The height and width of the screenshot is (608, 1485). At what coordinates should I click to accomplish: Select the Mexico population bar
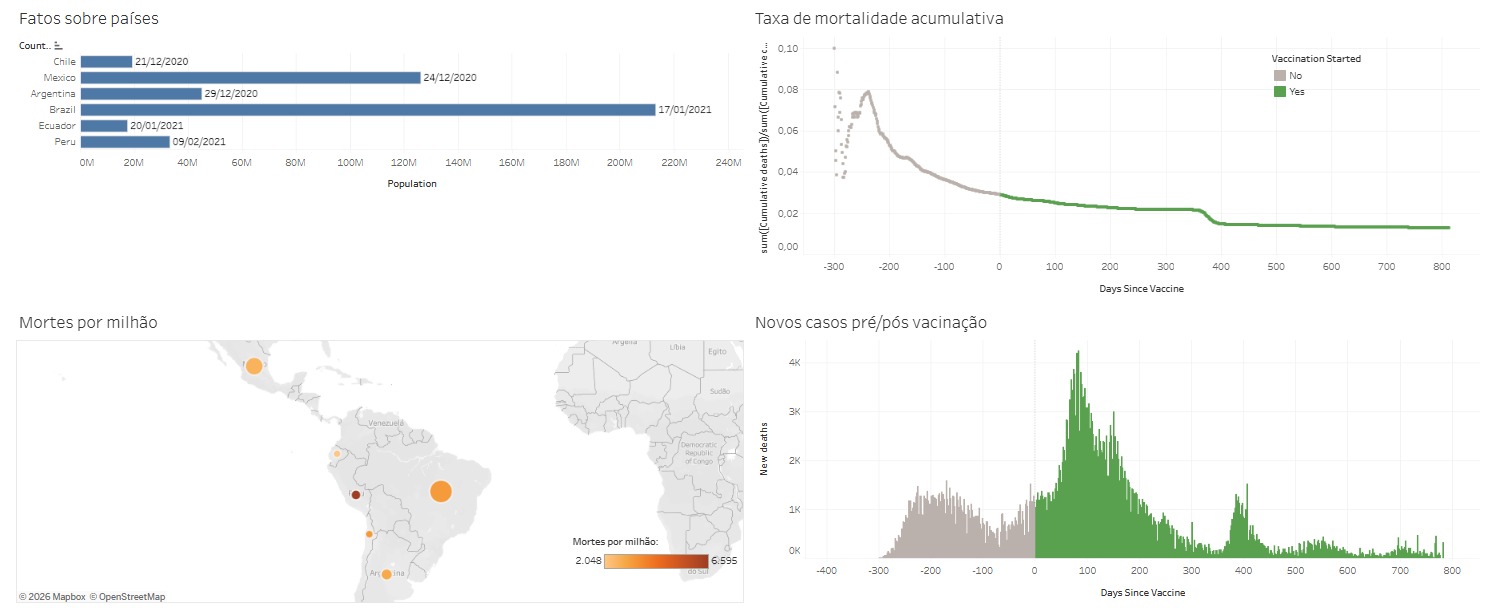point(251,78)
